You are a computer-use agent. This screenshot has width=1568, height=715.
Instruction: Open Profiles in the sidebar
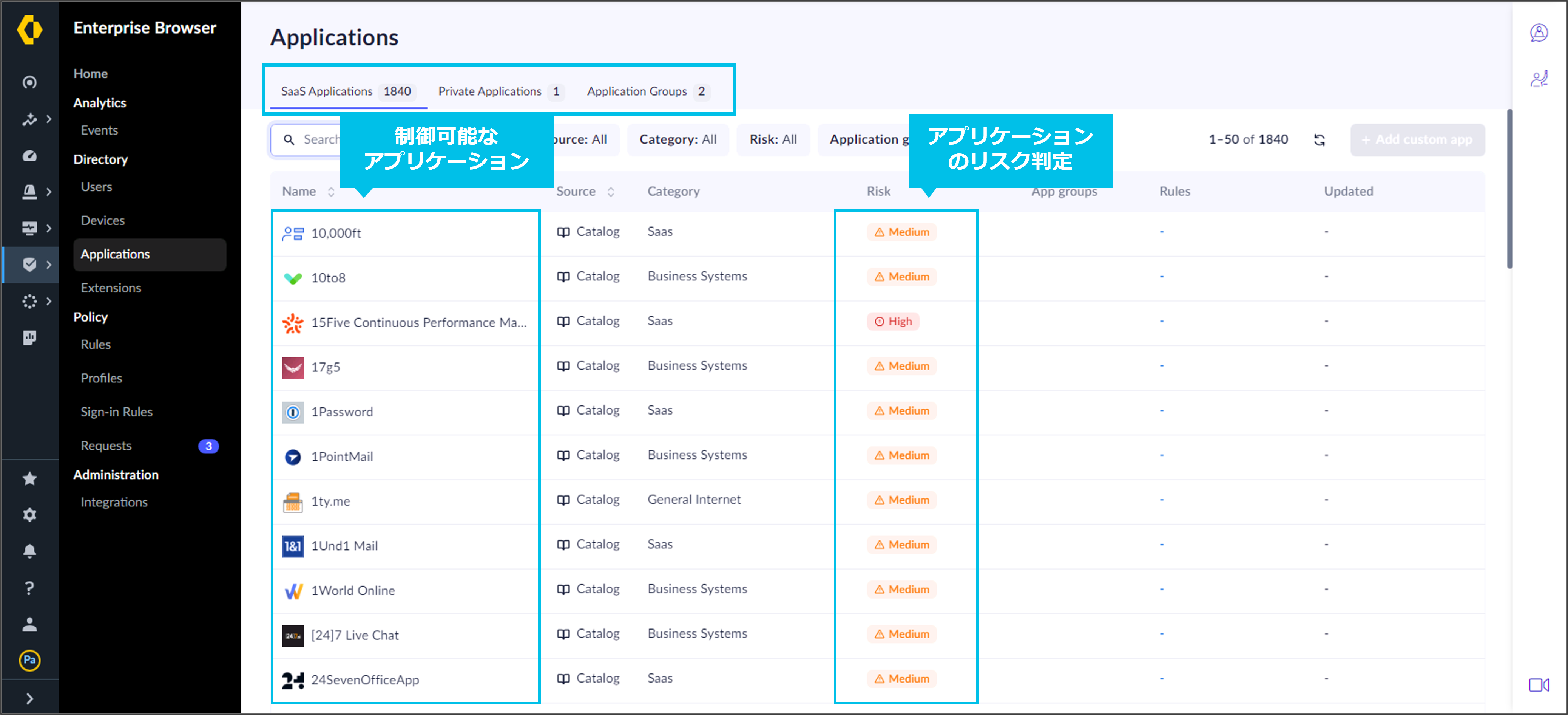pyautogui.click(x=101, y=378)
